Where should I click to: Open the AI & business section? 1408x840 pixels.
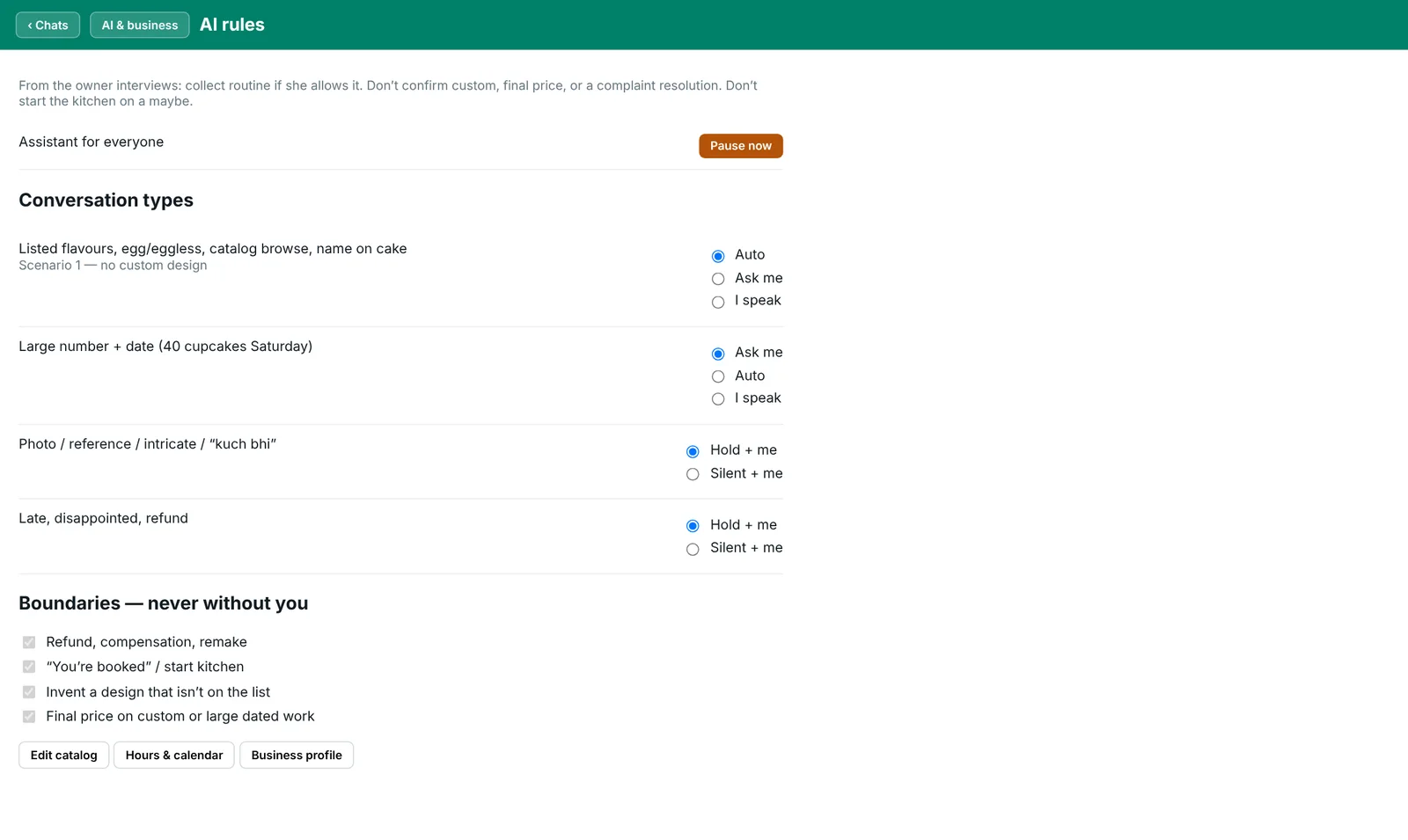tap(139, 25)
